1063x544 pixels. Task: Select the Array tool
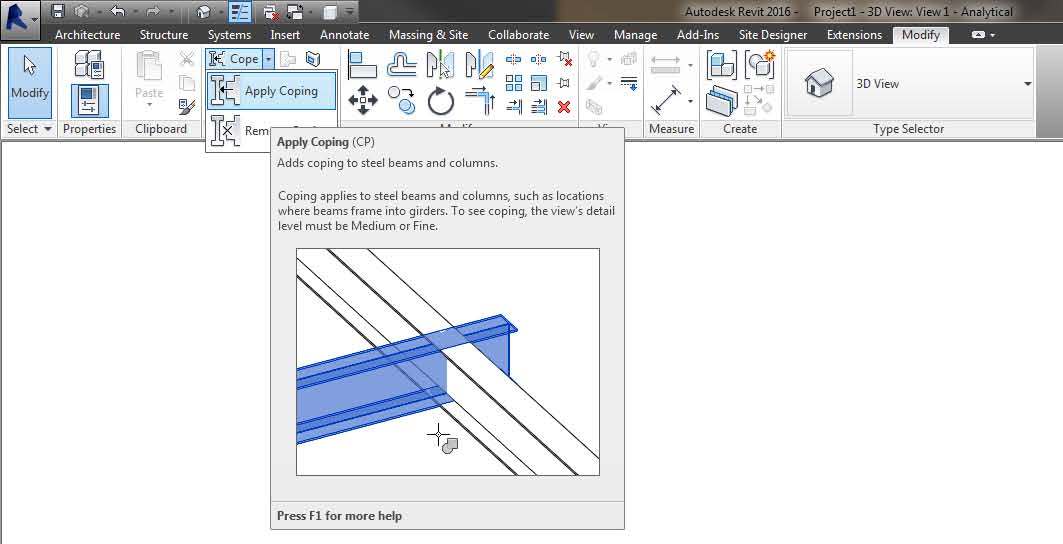(514, 83)
